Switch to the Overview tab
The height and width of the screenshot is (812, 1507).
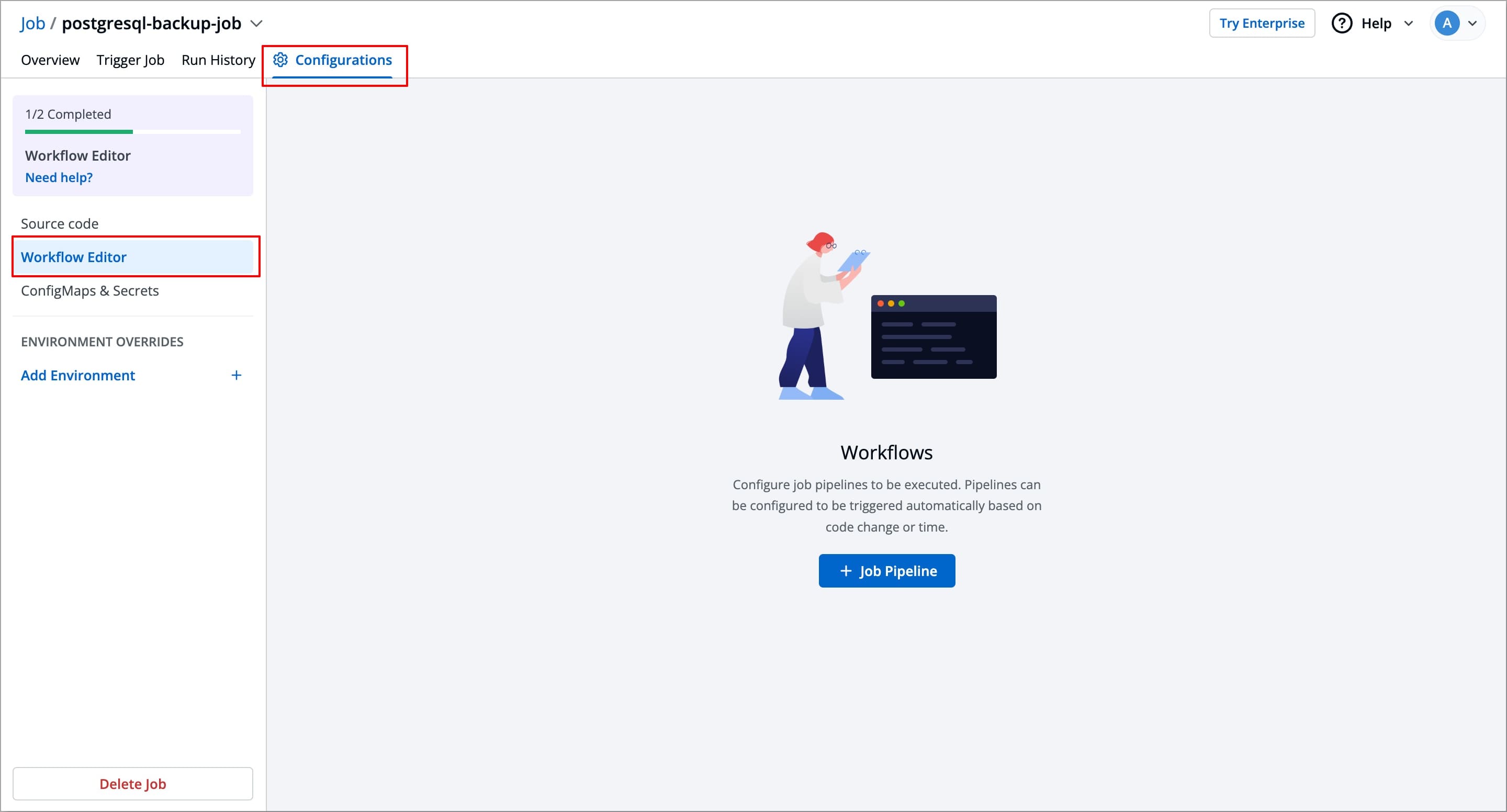pyautogui.click(x=50, y=59)
